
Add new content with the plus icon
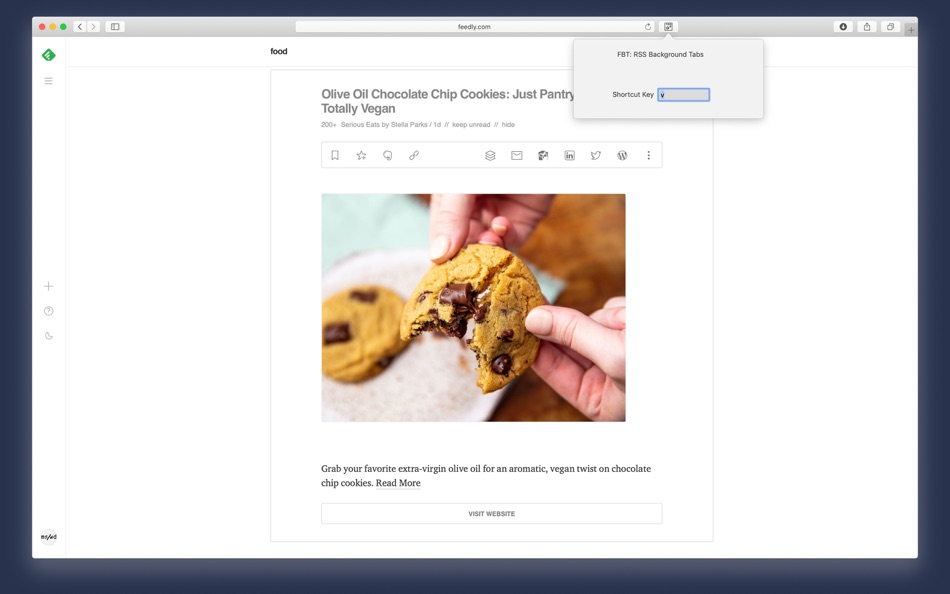[x=48, y=286]
